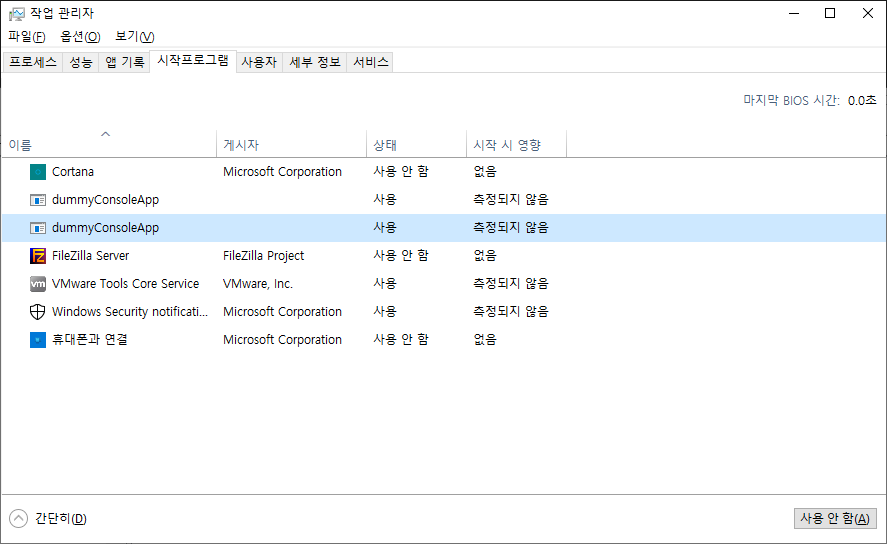
Task: Select the VMware Tools Core Service entry
Action: click(126, 284)
